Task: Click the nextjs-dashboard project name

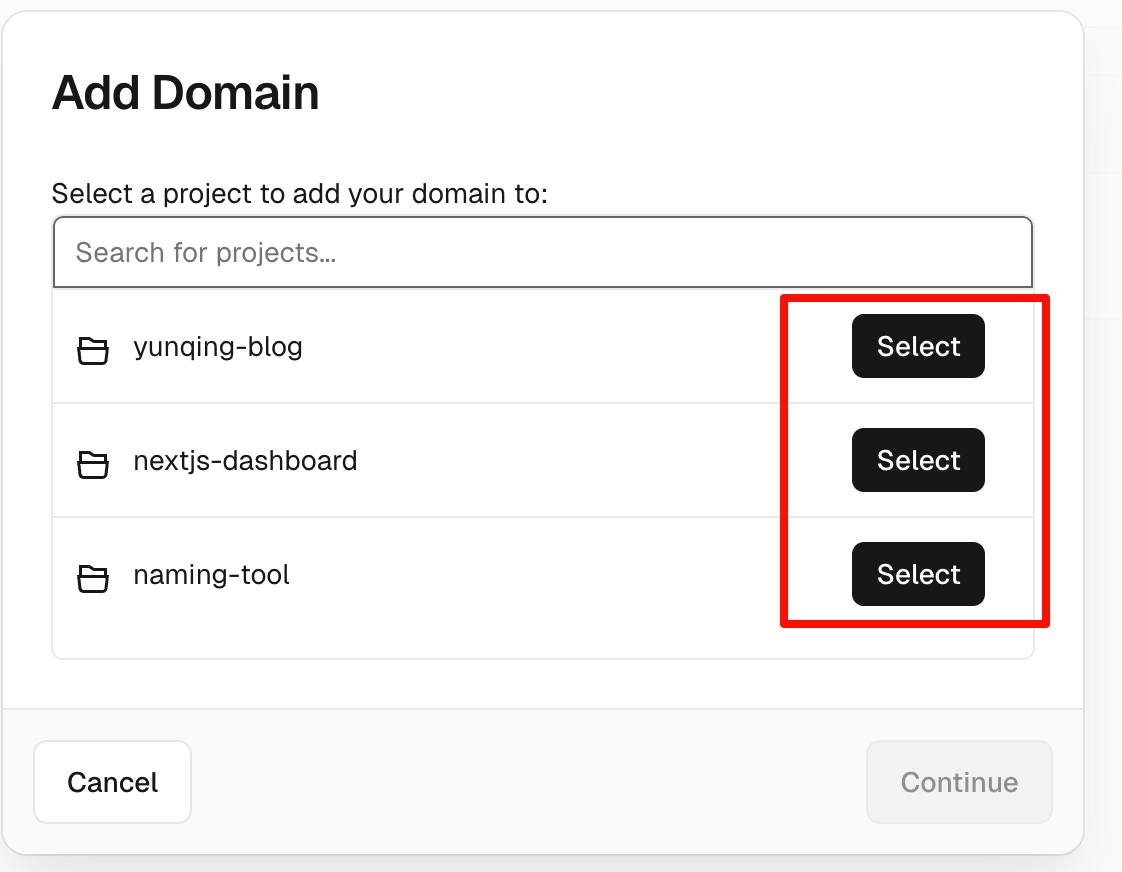Action: (245, 461)
